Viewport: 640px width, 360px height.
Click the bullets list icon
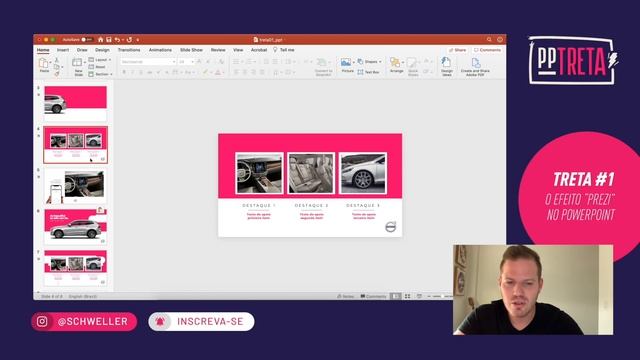tap(236, 61)
